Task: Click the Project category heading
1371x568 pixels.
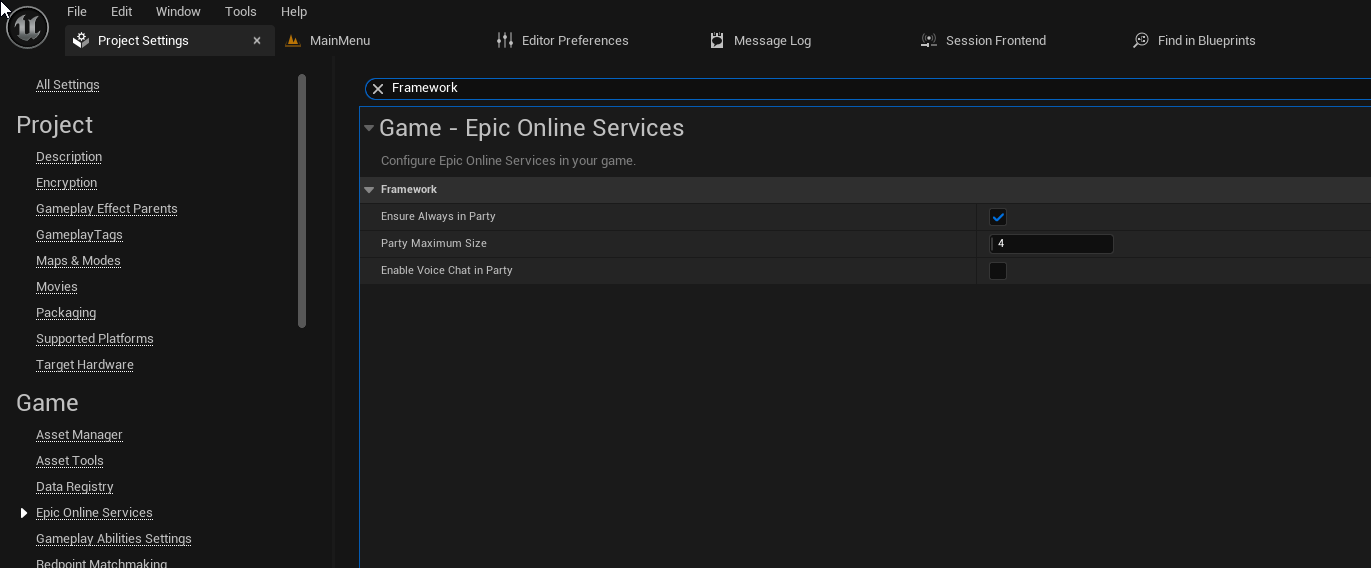Action: pos(54,125)
